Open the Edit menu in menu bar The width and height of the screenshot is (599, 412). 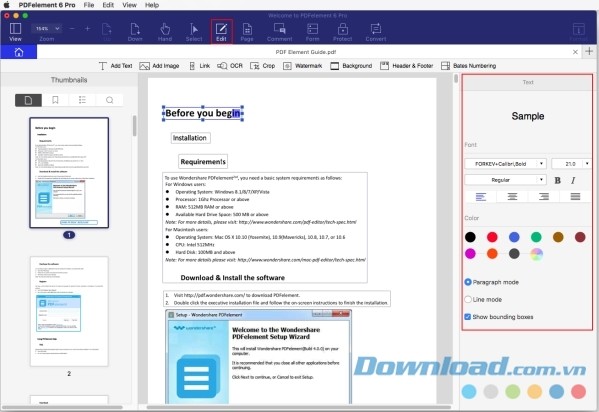(108, 5)
